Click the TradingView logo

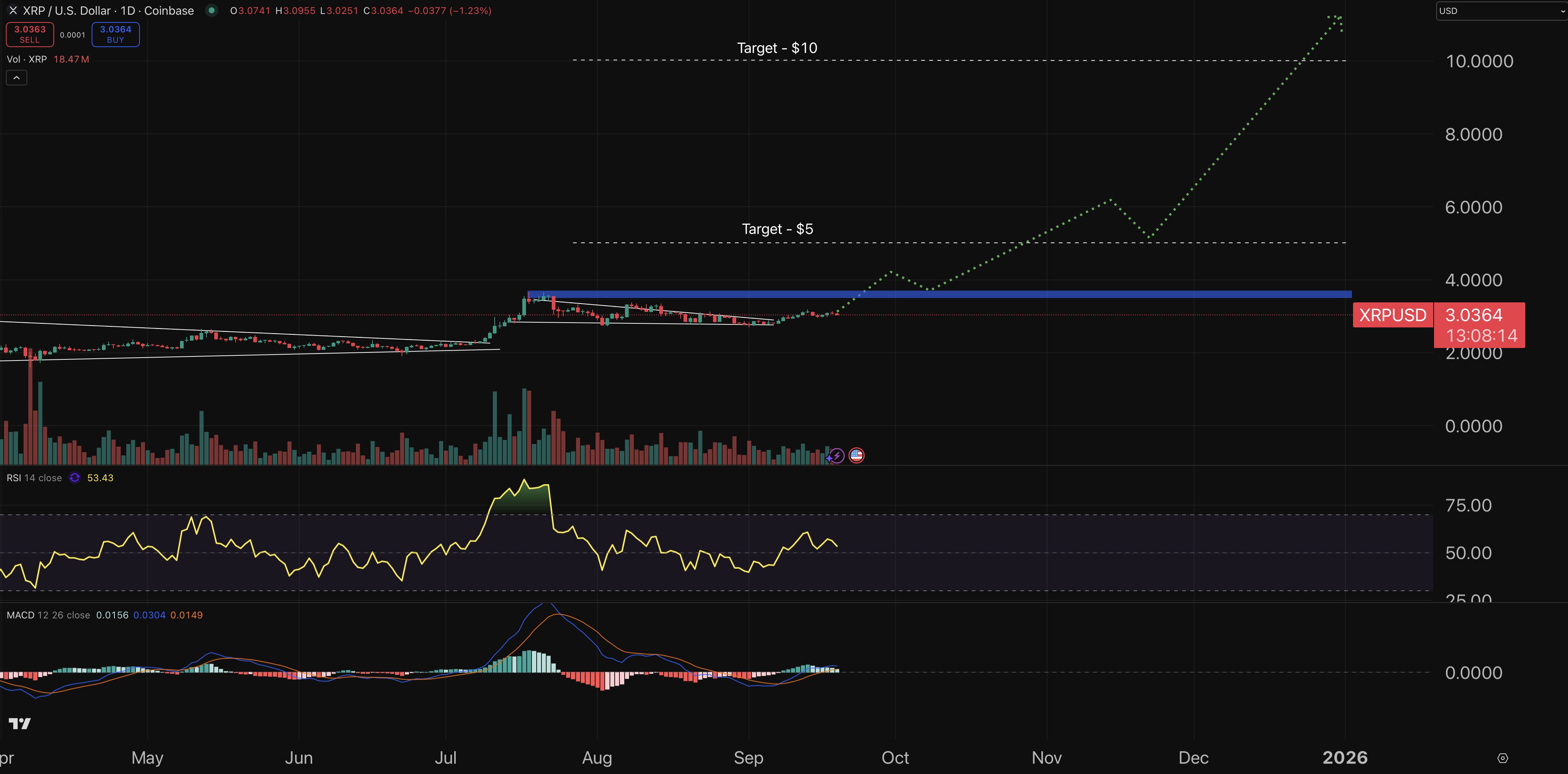[x=20, y=724]
